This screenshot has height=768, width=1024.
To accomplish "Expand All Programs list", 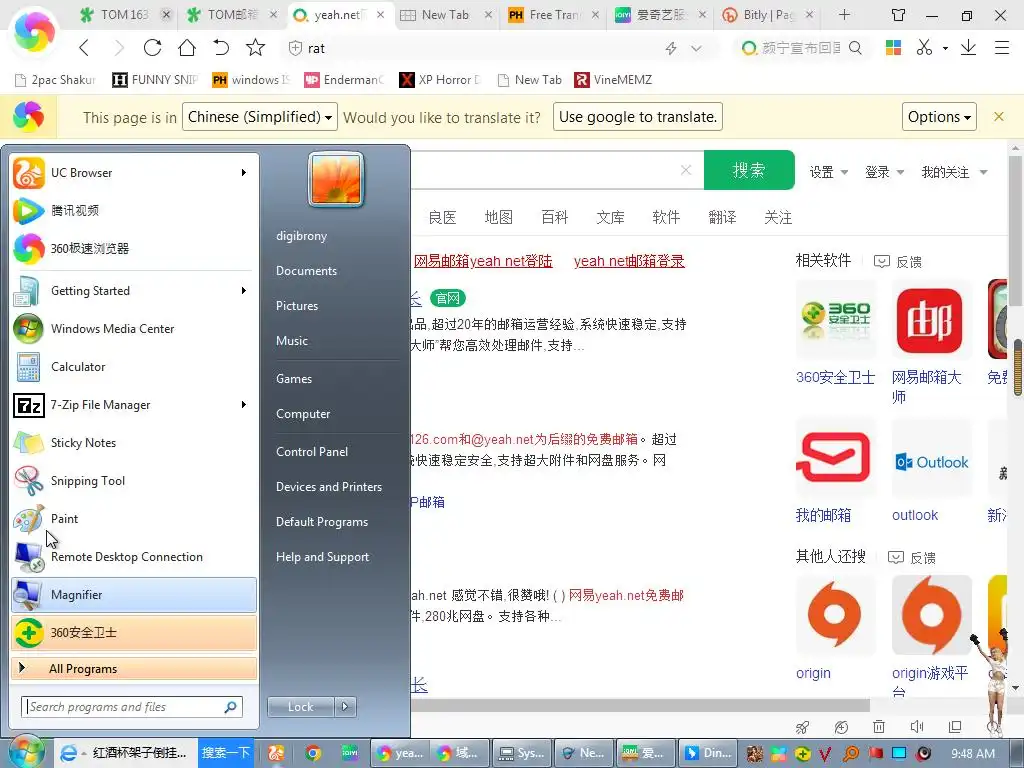I will pyautogui.click(x=134, y=669).
